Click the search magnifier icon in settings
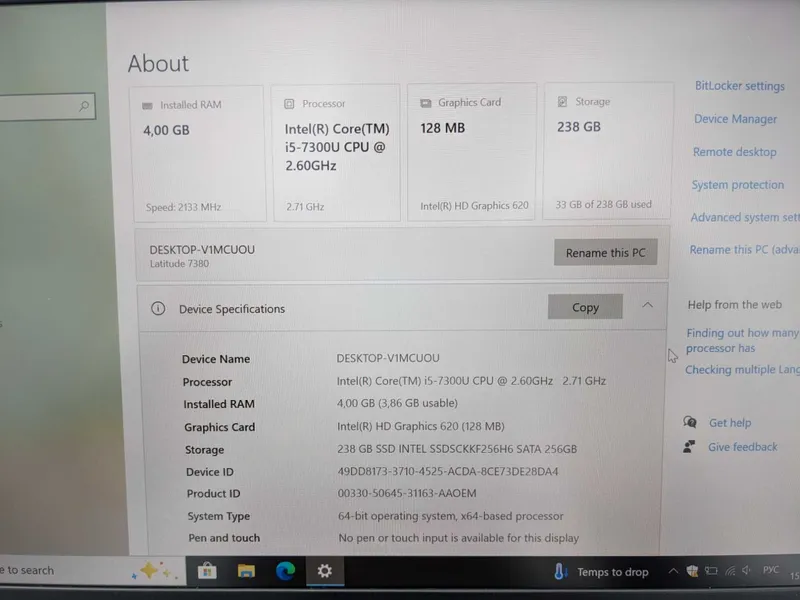The height and width of the screenshot is (600, 800). point(84,106)
